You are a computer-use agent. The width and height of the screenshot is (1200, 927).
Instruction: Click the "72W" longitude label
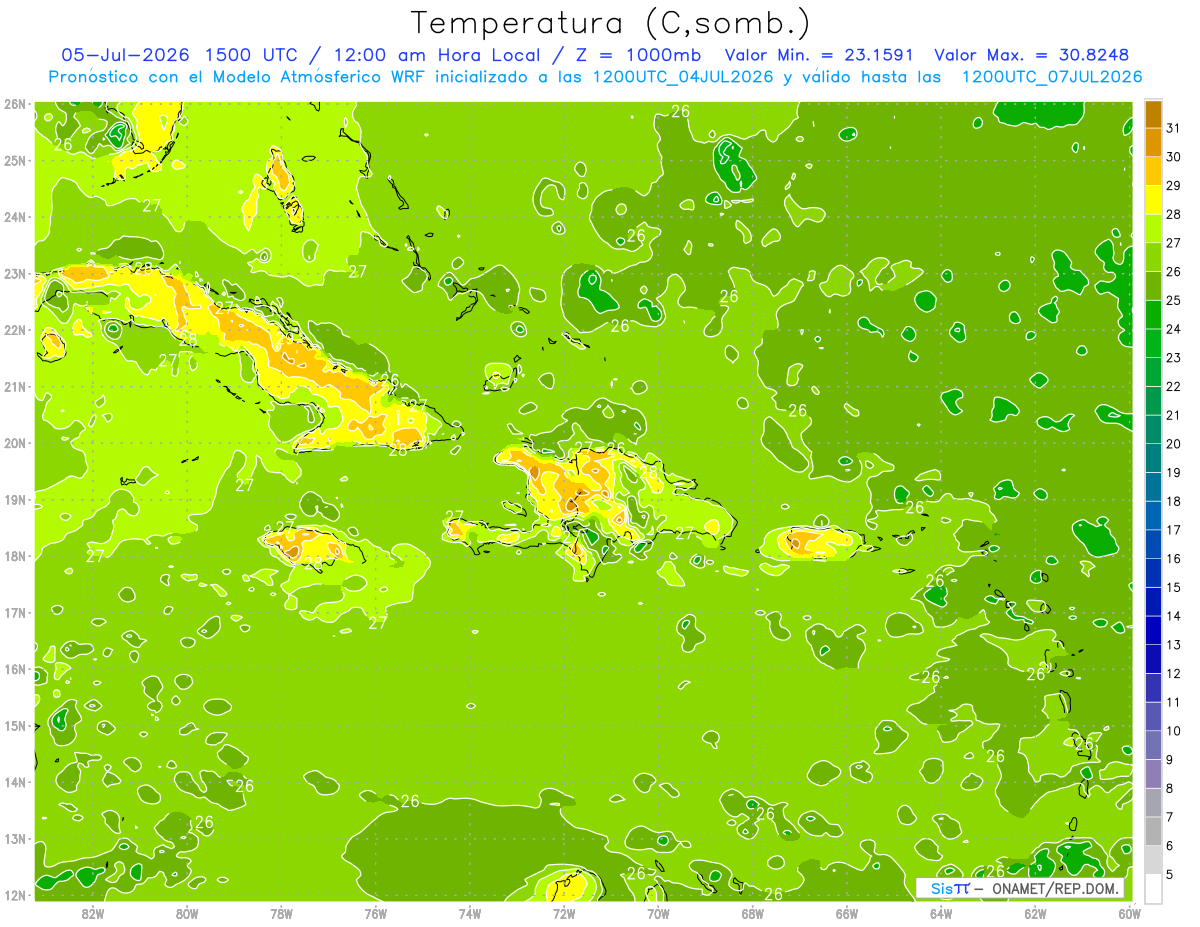[x=564, y=913]
